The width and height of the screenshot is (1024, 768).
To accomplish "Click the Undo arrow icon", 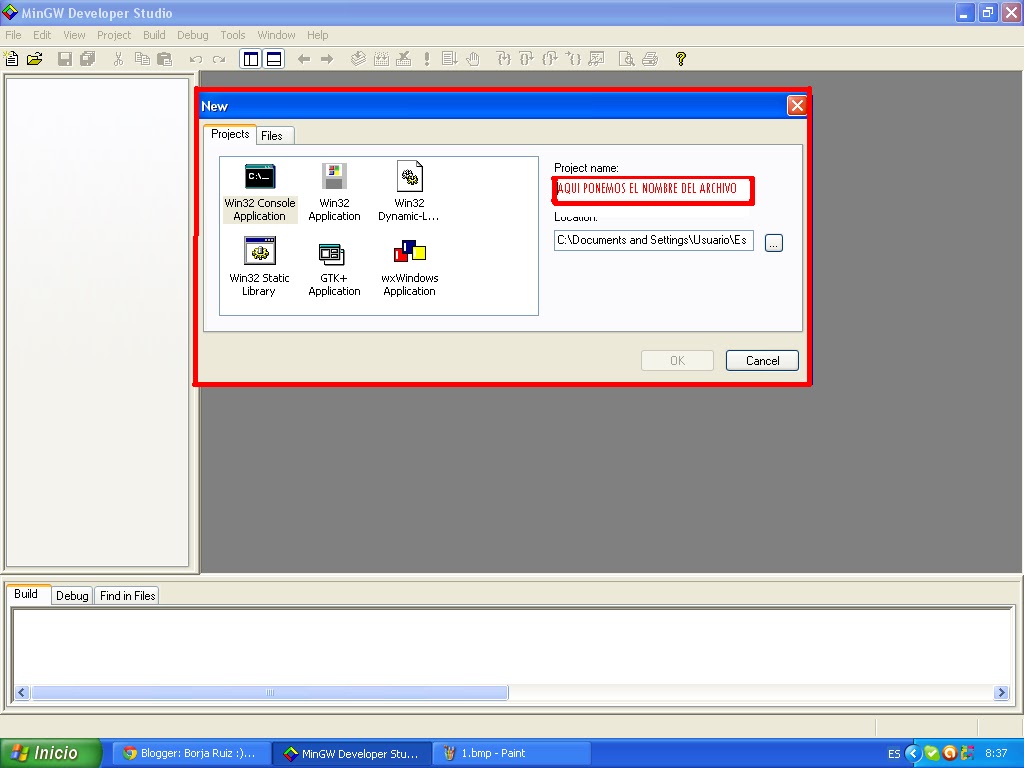I will tap(195, 59).
